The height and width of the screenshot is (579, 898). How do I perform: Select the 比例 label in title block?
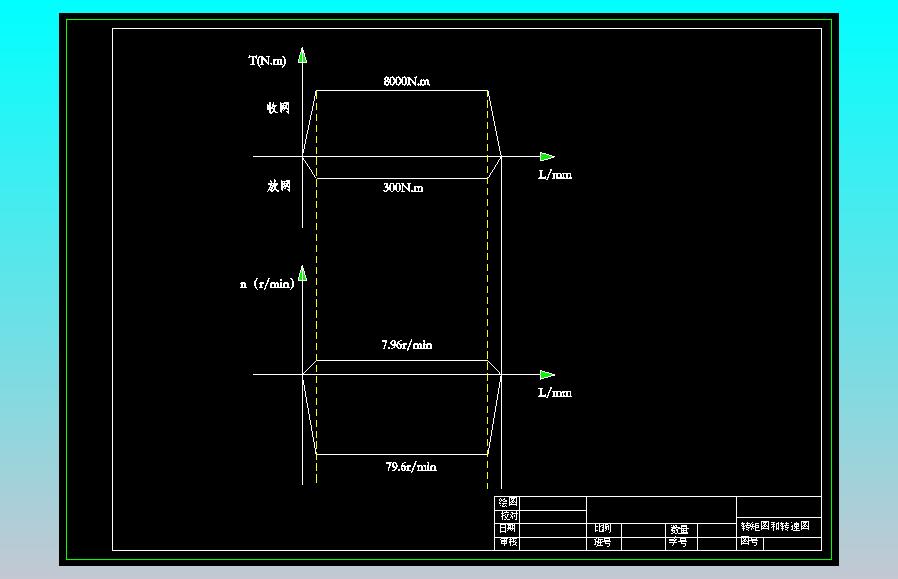(x=602, y=529)
